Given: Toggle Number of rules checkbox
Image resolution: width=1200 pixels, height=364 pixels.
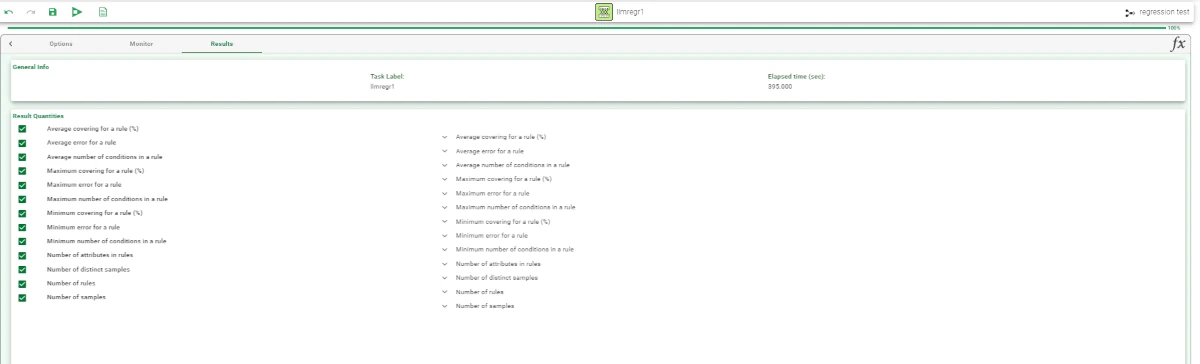Looking at the screenshot, I should click(22, 283).
